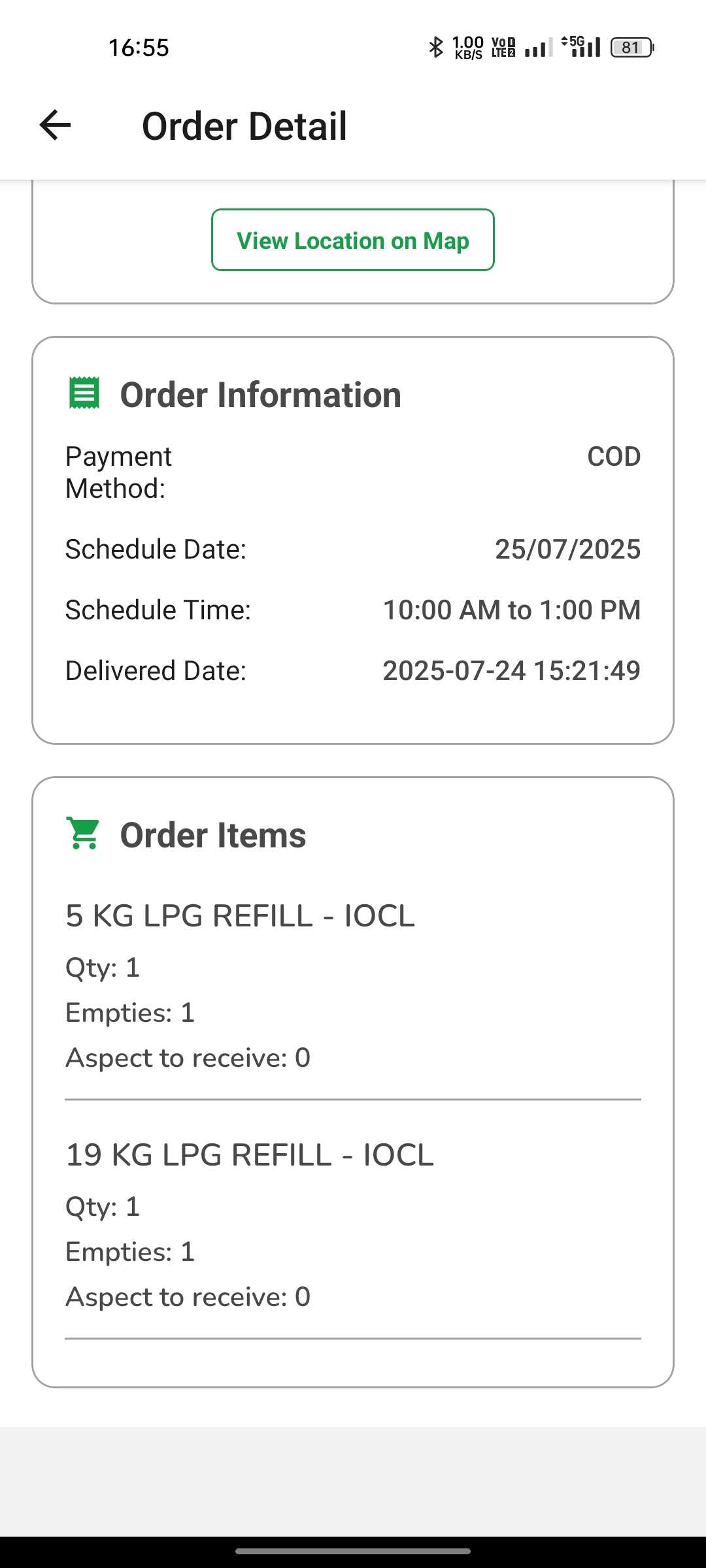
Task: Tap the 16:55 clock in status bar
Action: pos(139,48)
